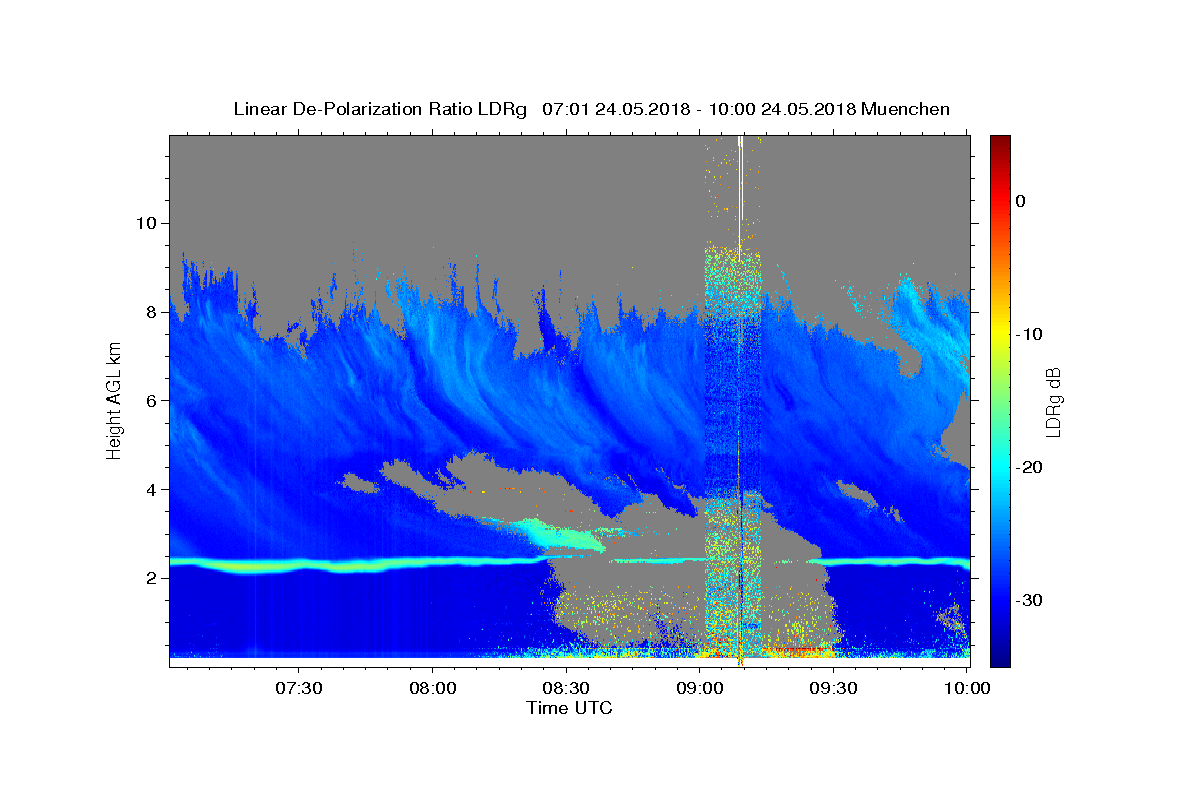Screen dimensions: 1200x800
Task: Click the 'Height AGL km' axis title
Action: (x=115, y=400)
